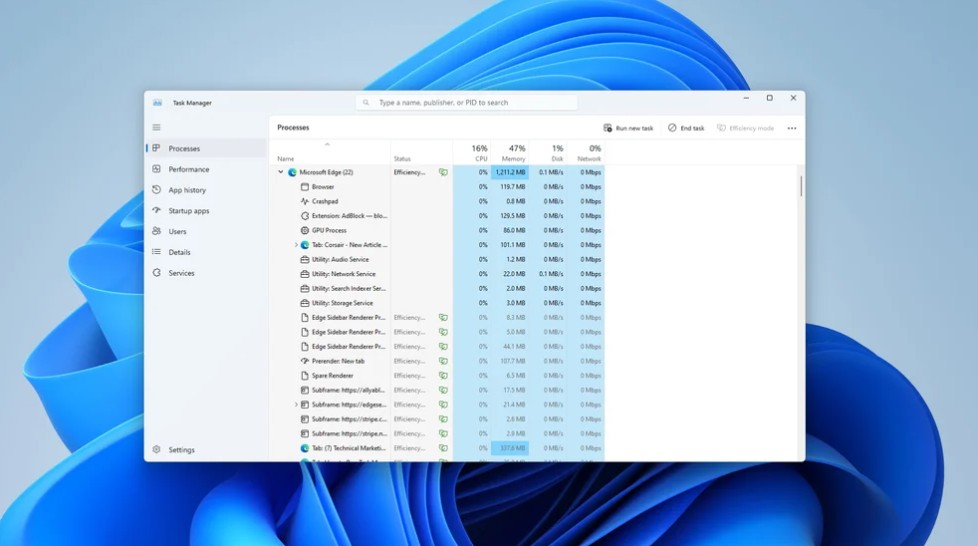The width and height of the screenshot is (978, 546).
Task: Click the Spare Renderer page icon
Action: [x=305, y=376]
